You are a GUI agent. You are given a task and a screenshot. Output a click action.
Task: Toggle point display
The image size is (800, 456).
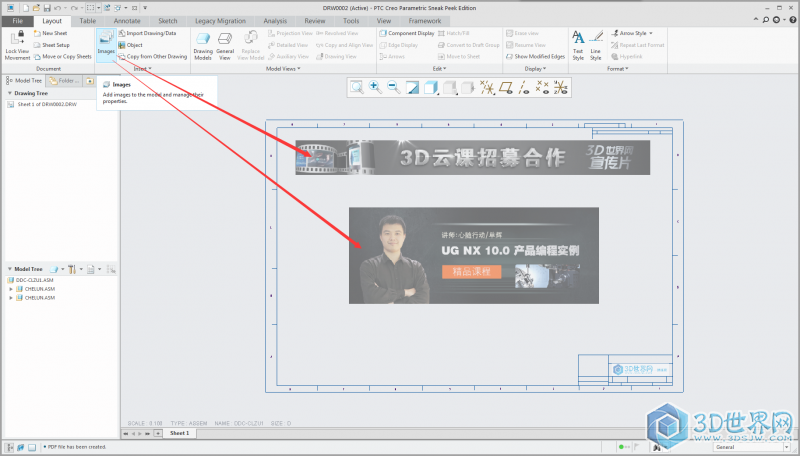point(542,88)
